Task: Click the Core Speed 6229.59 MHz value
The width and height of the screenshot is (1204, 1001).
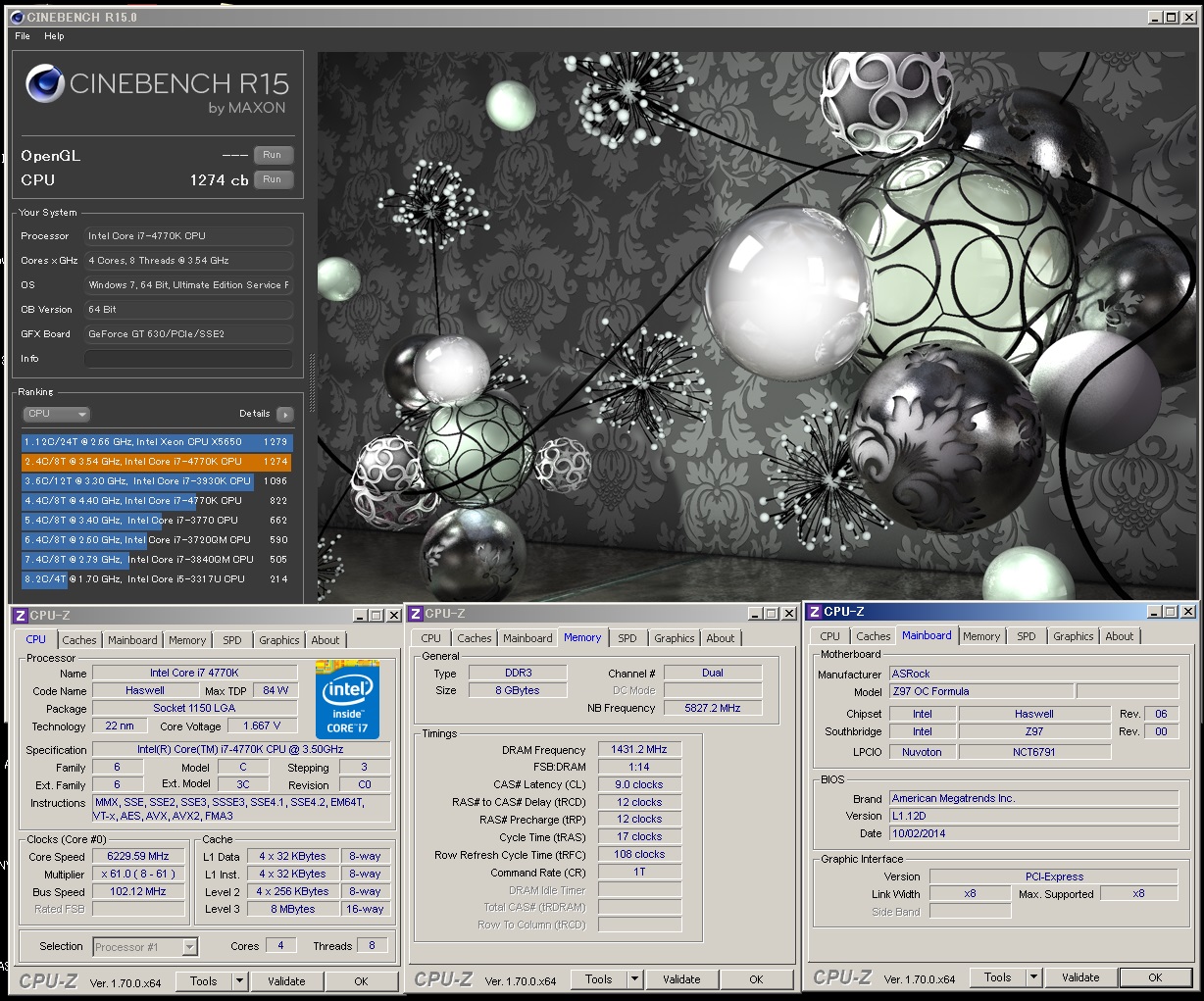Action: click(x=138, y=856)
